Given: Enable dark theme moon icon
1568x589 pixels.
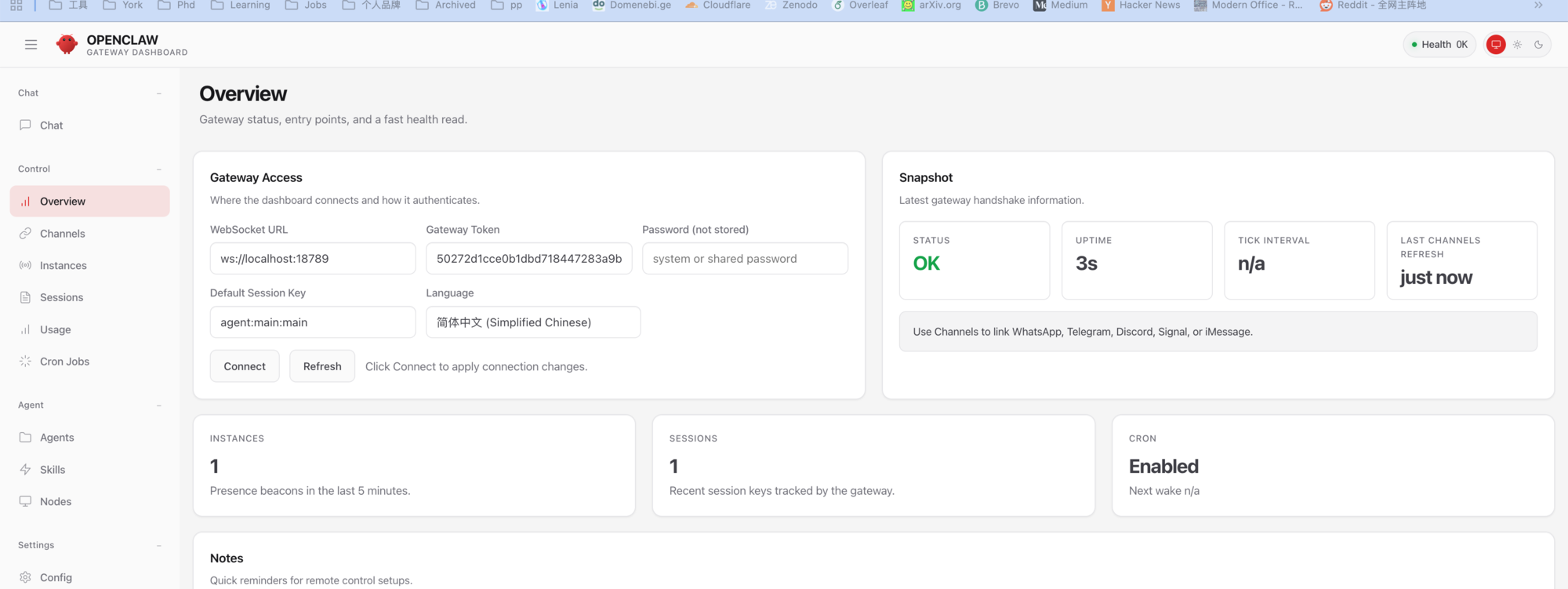Looking at the screenshot, I should [1538, 45].
